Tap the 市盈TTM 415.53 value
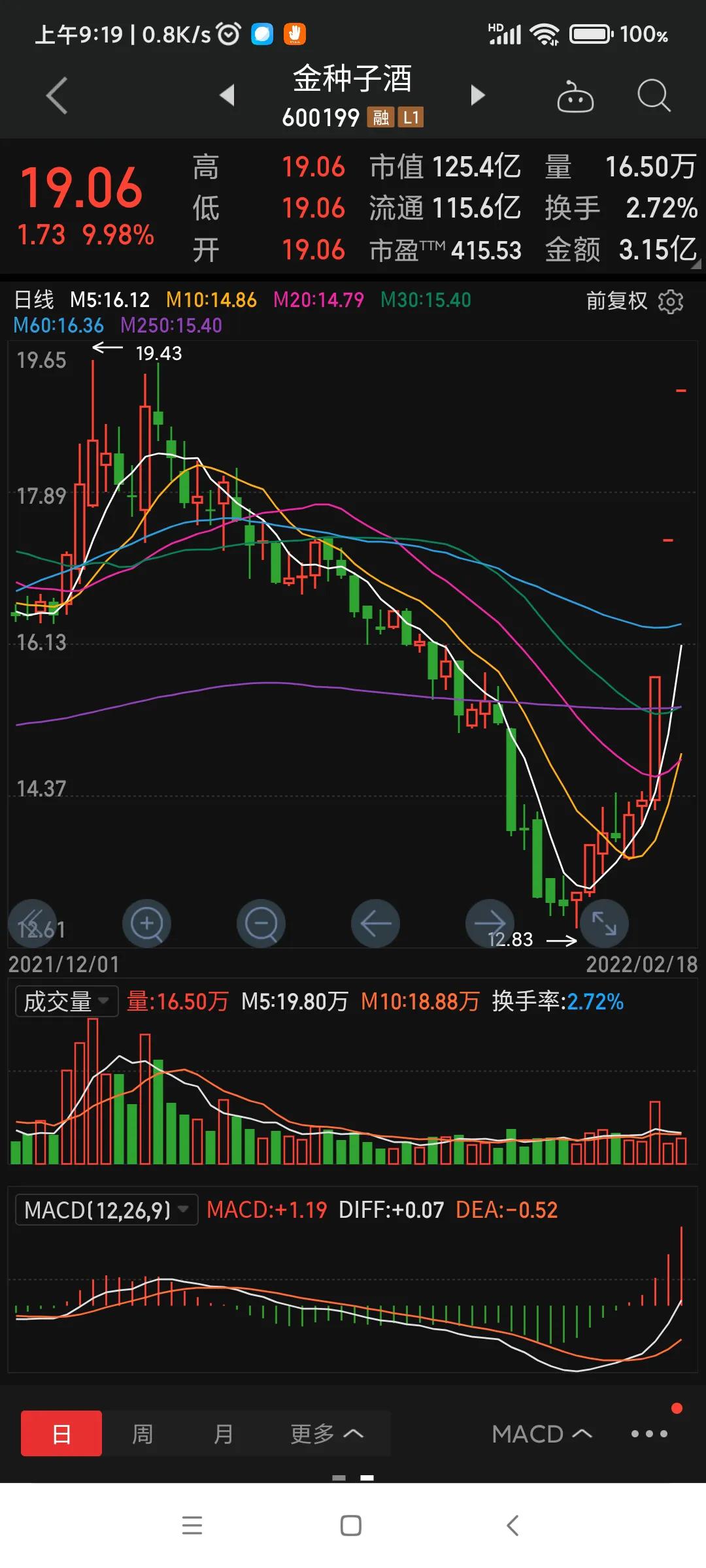706x1568 pixels. coord(445,250)
